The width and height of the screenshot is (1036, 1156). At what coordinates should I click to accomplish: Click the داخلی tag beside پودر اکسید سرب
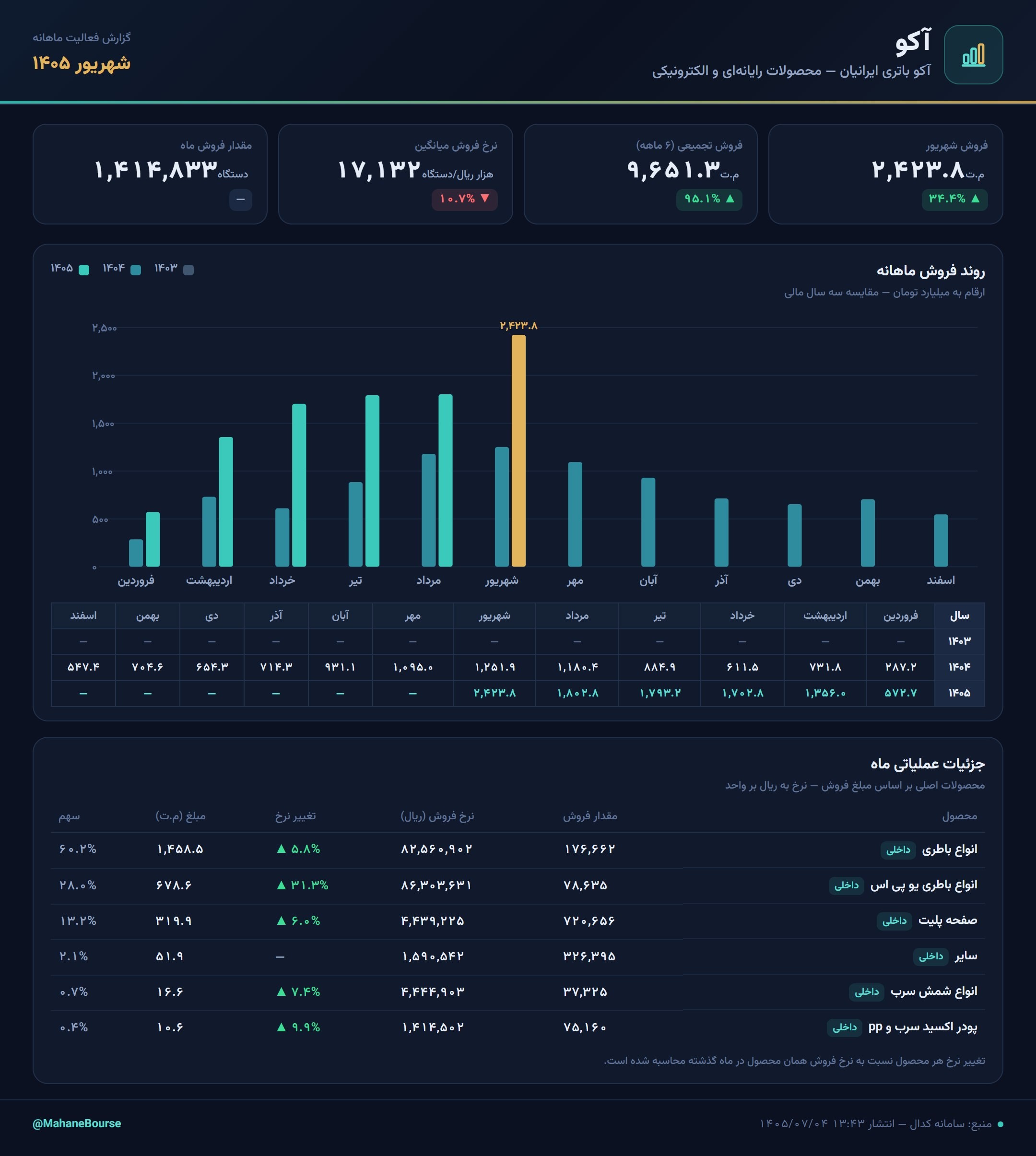pos(844,1027)
